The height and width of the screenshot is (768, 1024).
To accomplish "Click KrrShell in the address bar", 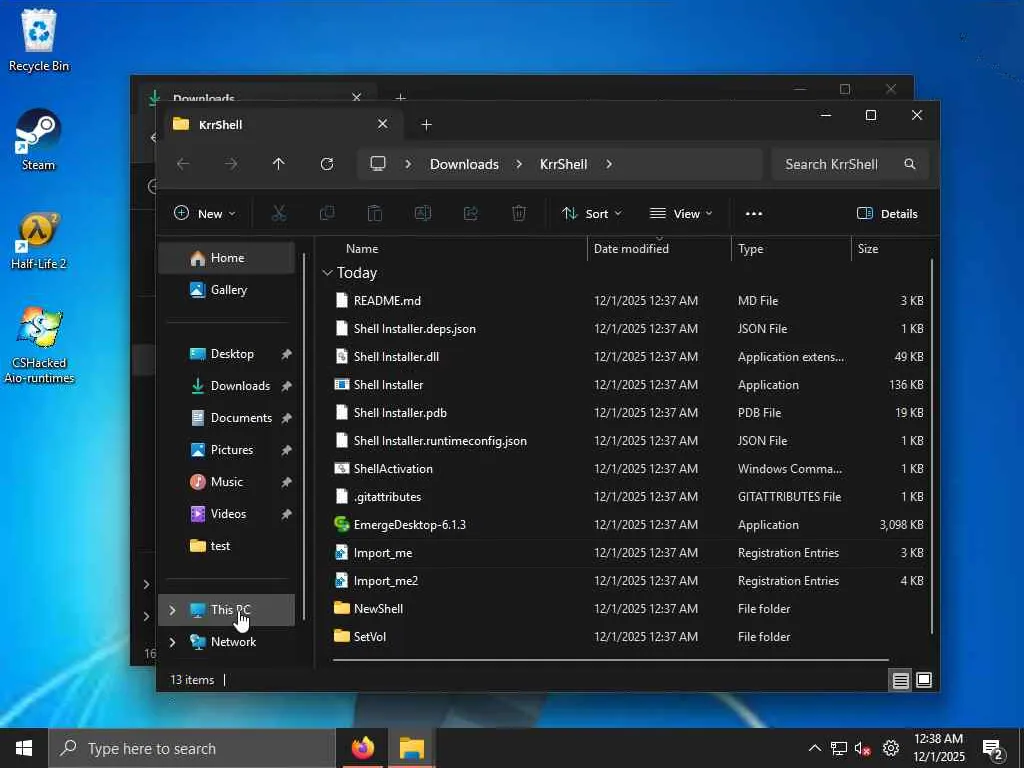I will tap(564, 164).
